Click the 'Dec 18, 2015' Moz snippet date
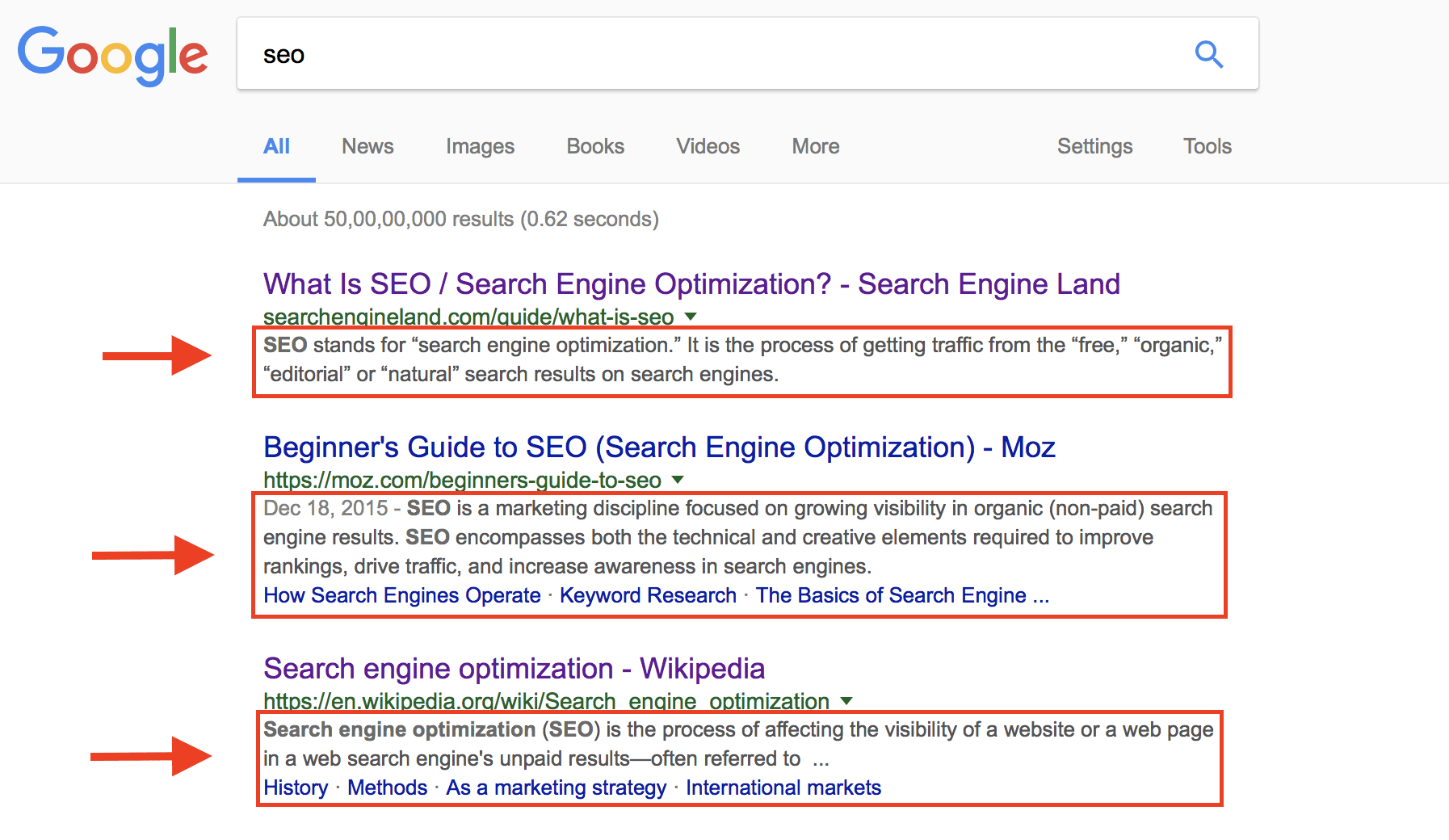1449x840 pixels. (325, 508)
